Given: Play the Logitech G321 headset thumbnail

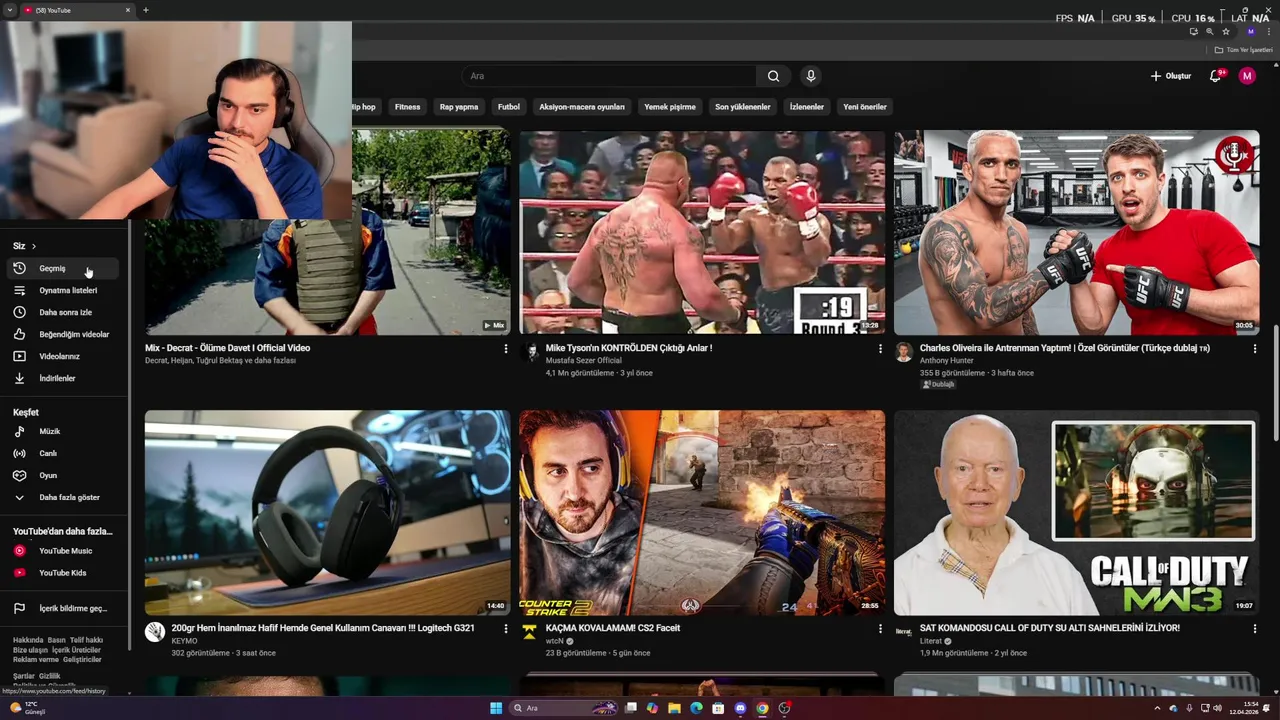Looking at the screenshot, I should (x=327, y=512).
